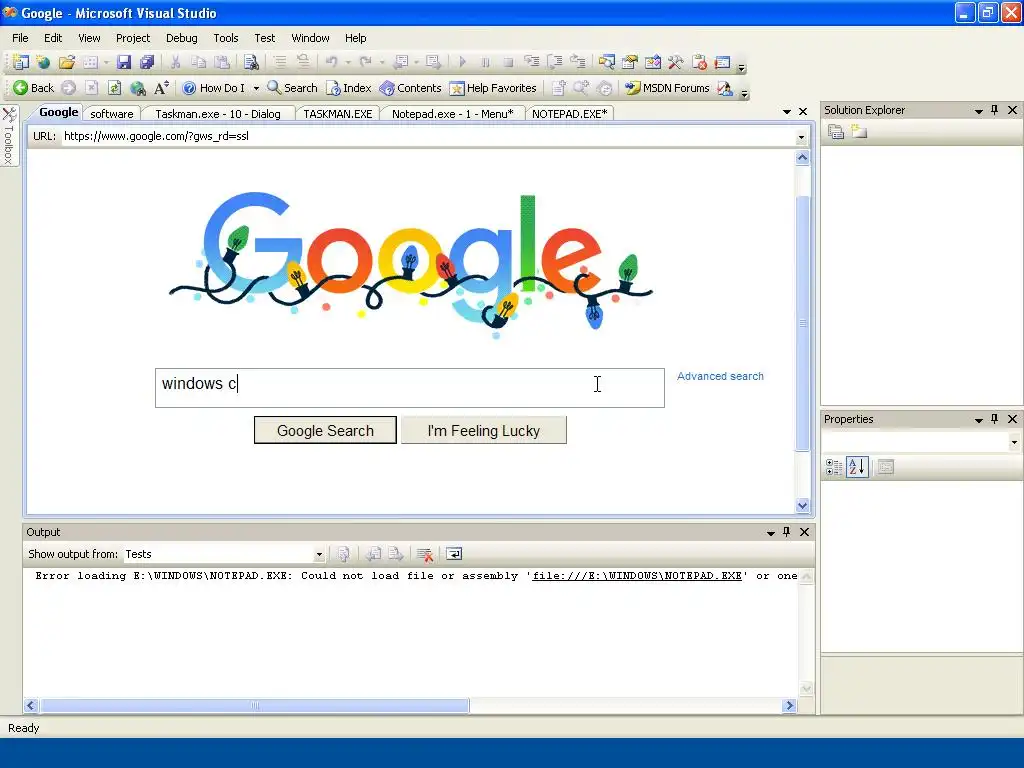Click the I'm Feeling Lucky button

tap(484, 430)
